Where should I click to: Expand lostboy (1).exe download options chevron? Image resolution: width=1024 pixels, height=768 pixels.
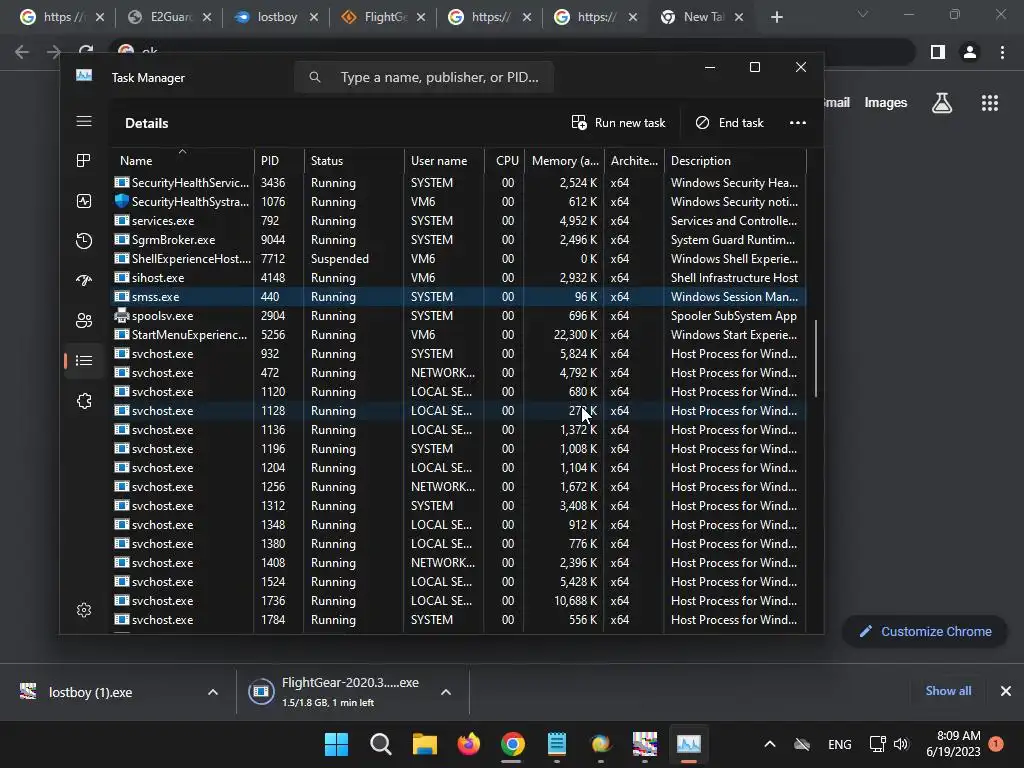[x=212, y=692]
